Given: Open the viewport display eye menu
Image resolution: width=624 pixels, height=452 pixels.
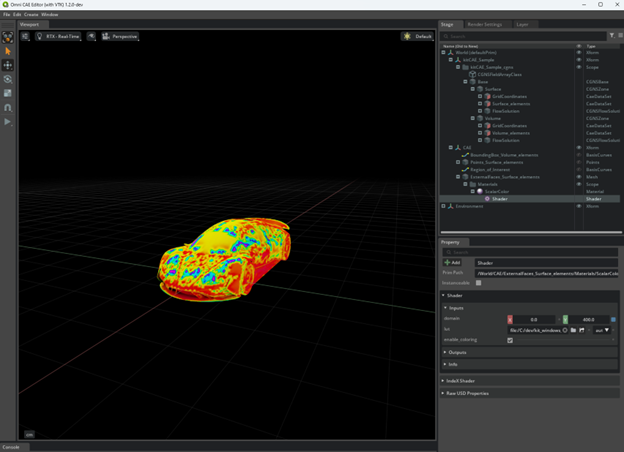Looking at the screenshot, I should click(x=92, y=36).
